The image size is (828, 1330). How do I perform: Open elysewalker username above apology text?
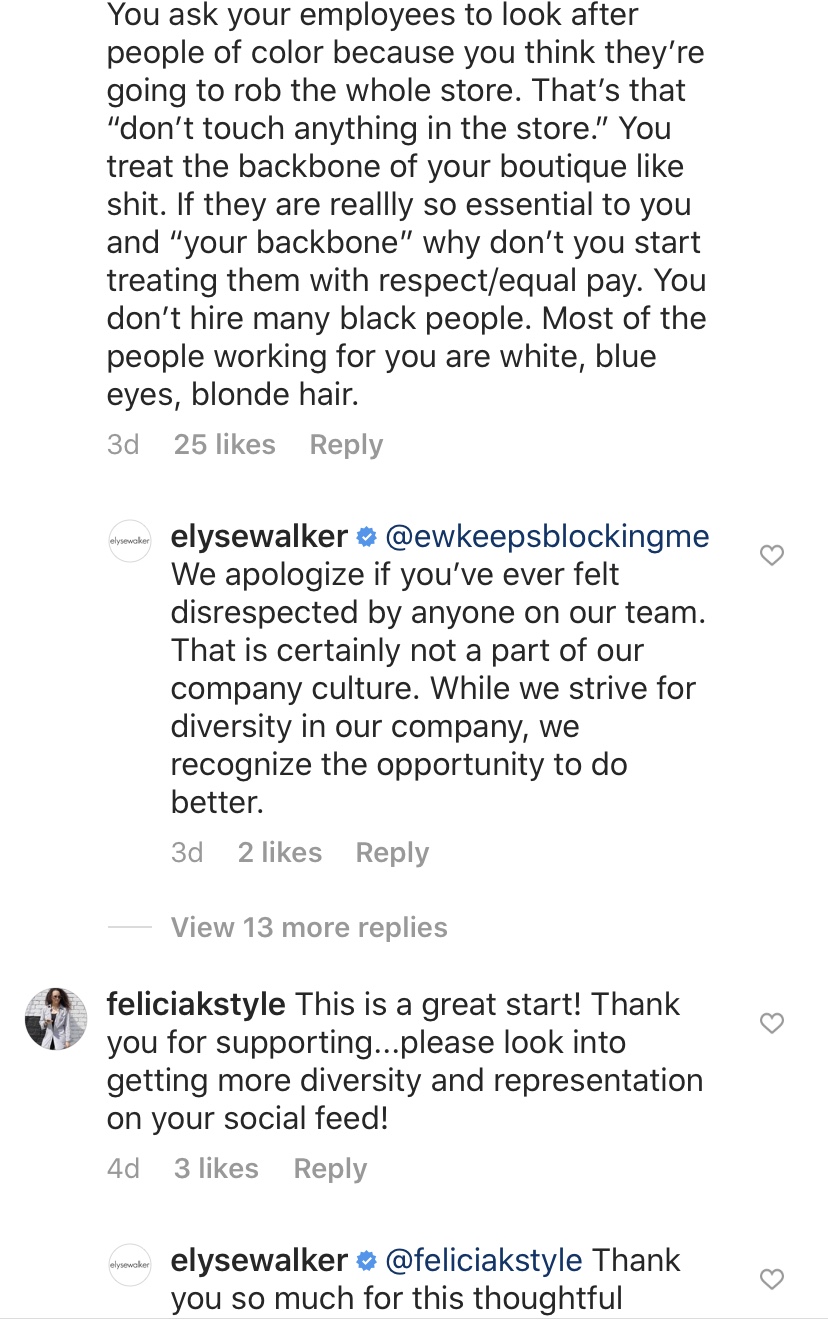click(x=259, y=537)
